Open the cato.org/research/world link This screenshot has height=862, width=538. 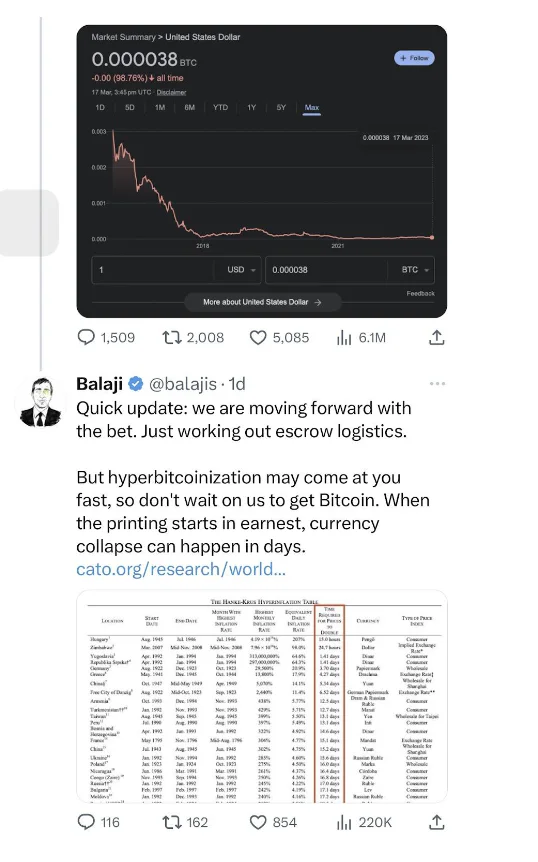pos(181,569)
